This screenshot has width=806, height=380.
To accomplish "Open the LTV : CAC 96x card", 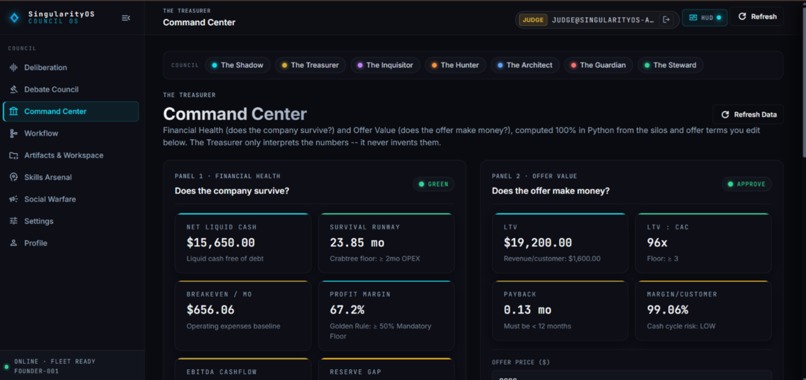I will click(703, 243).
